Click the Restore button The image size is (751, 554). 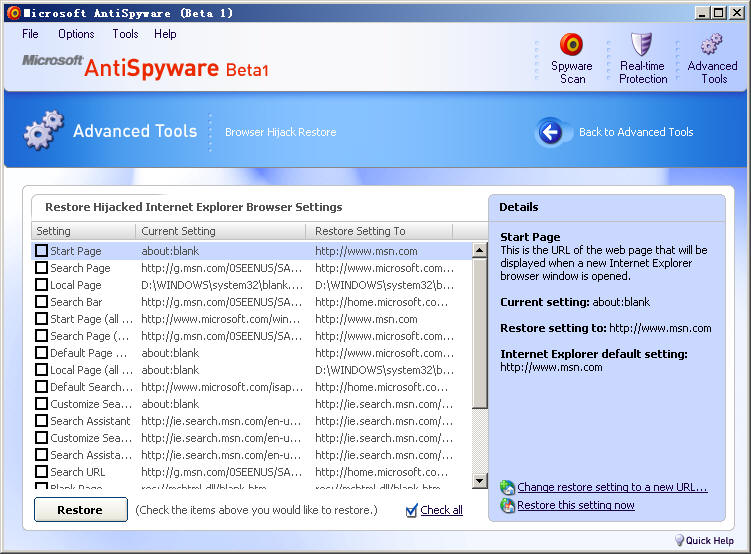click(80, 509)
